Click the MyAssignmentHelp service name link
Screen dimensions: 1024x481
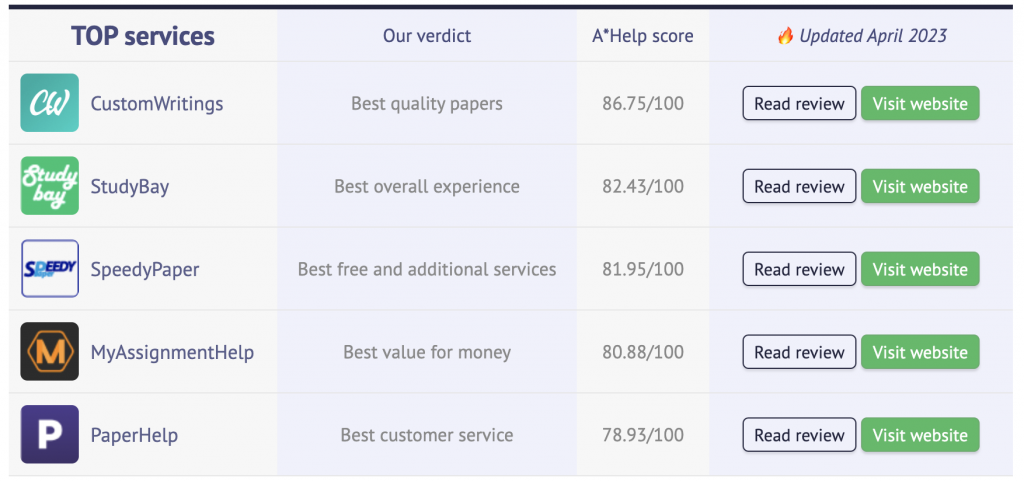[x=172, y=353]
